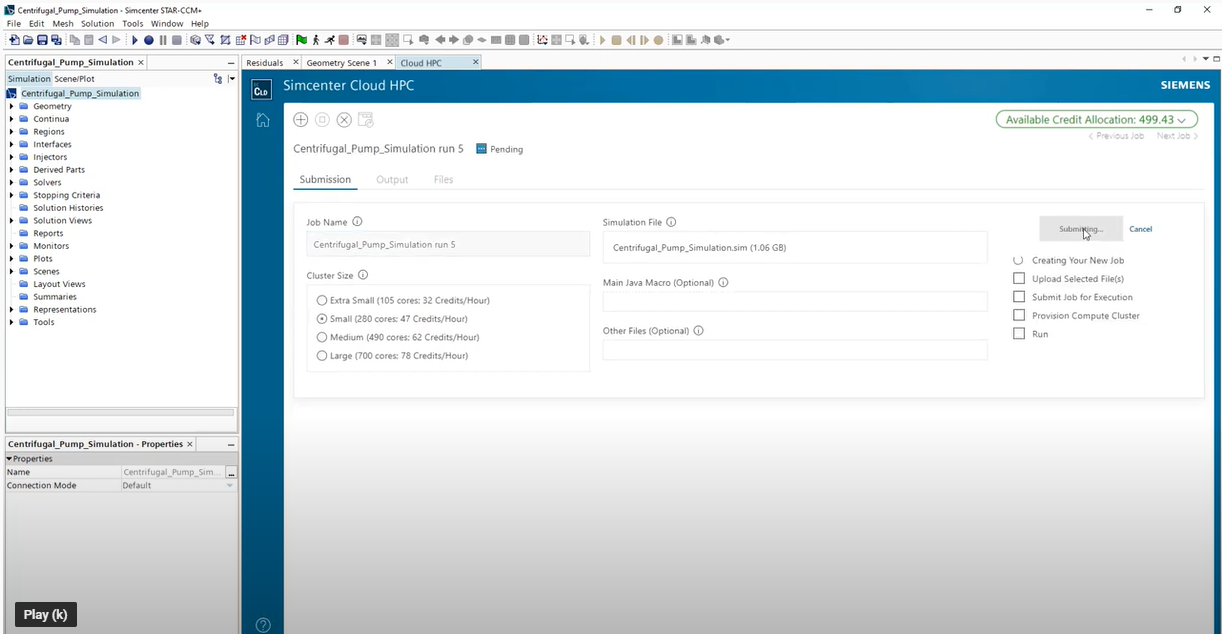Click the home icon in Cloud HPC sidebar
Image resolution: width=1222 pixels, height=634 pixels.
(262, 120)
